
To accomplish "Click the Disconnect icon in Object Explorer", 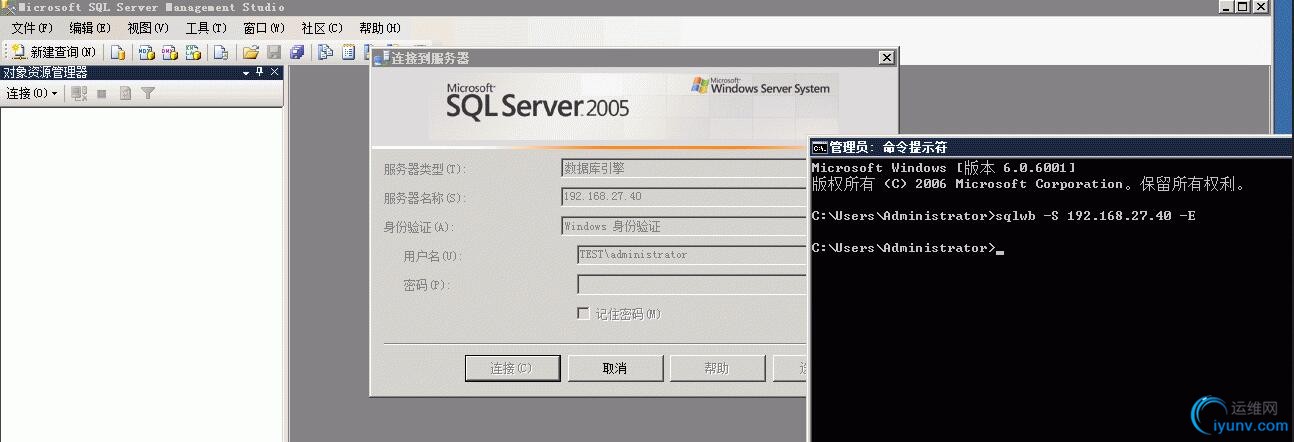I will 79,93.
